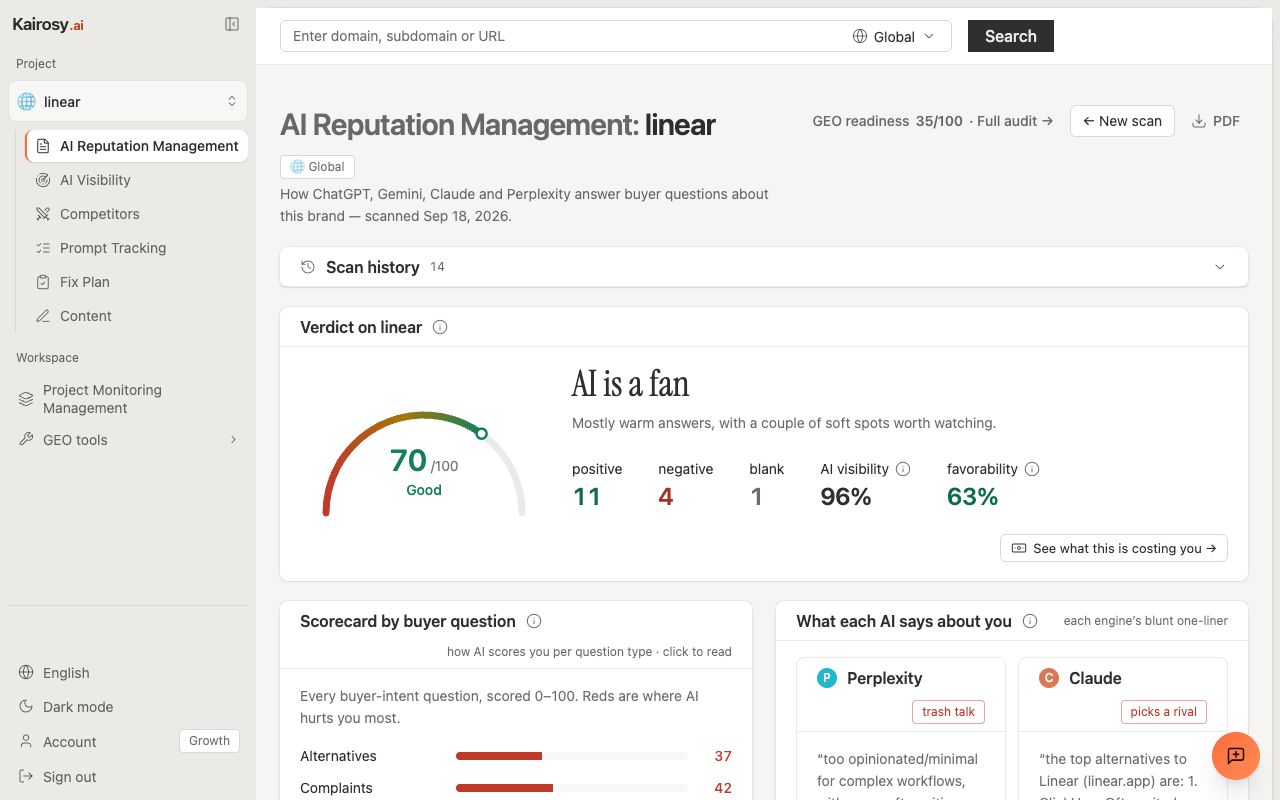Image resolution: width=1280 pixels, height=800 pixels.
Task: Click the Claude engine avatar icon
Action: click(x=1049, y=678)
